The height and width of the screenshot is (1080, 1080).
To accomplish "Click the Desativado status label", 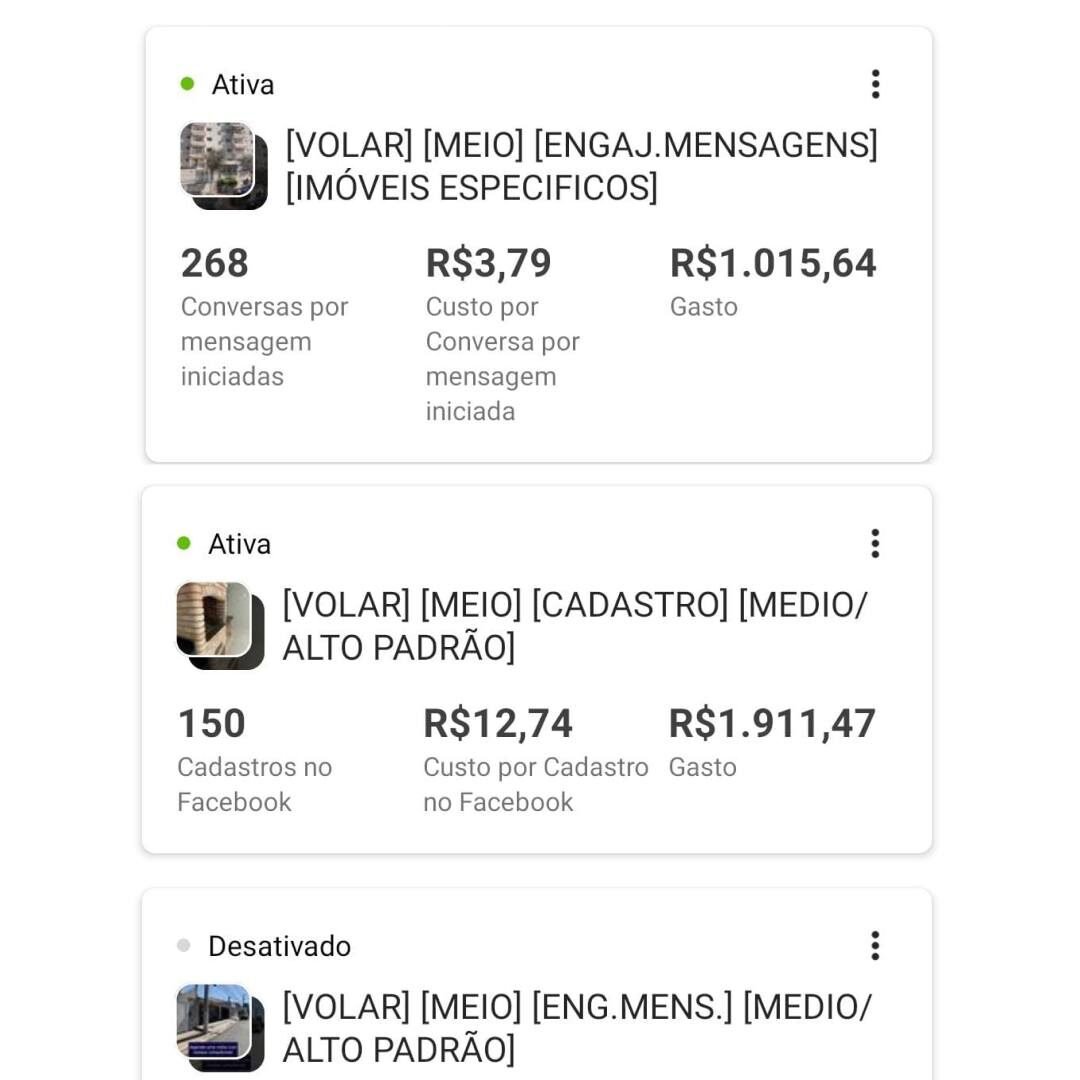I will click(279, 946).
